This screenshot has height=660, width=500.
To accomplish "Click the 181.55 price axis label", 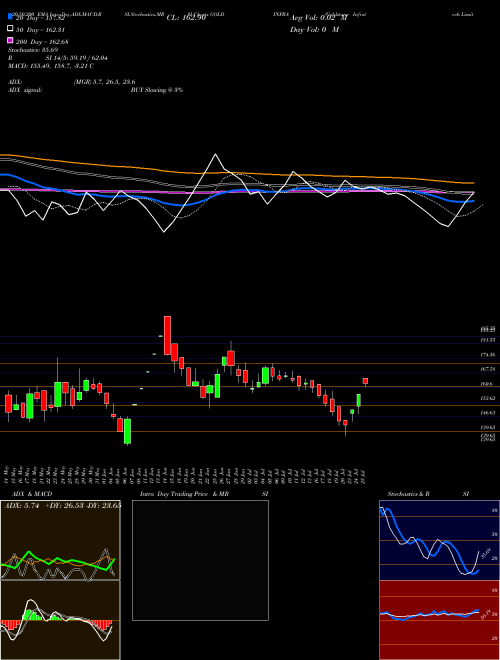I will [x=488, y=340].
